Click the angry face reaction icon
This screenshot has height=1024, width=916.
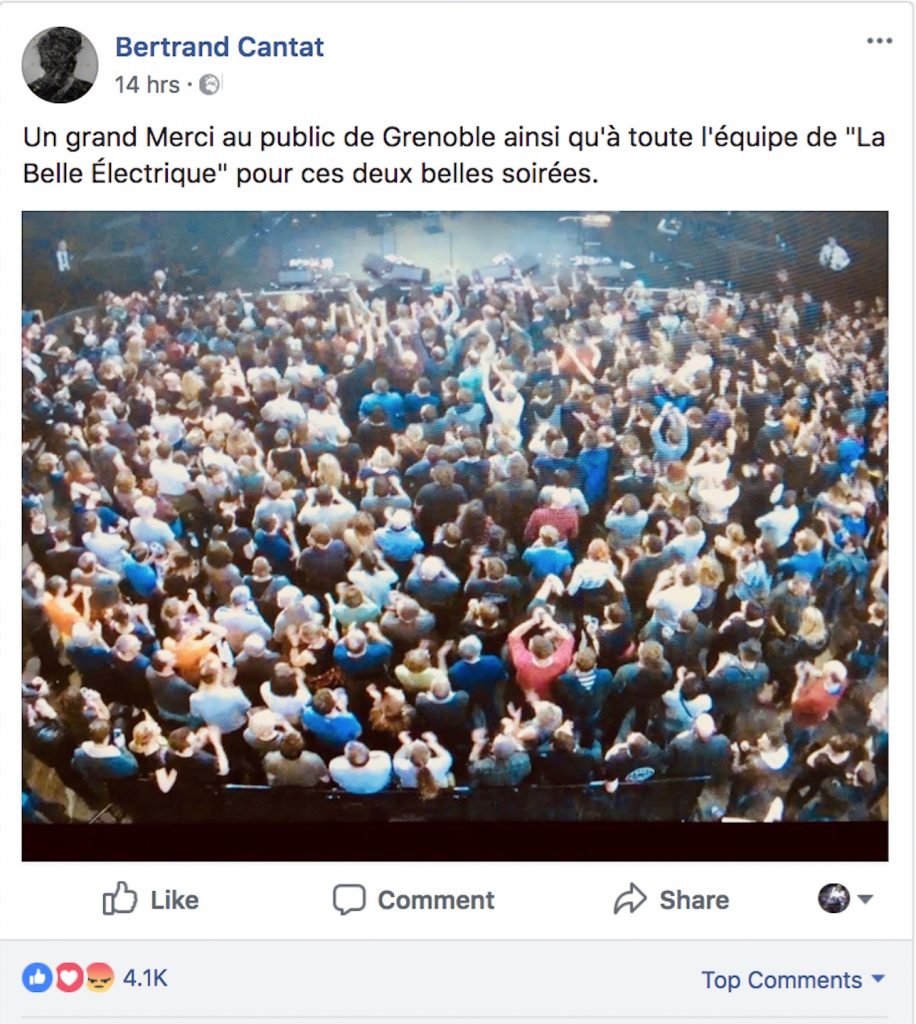[x=99, y=978]
